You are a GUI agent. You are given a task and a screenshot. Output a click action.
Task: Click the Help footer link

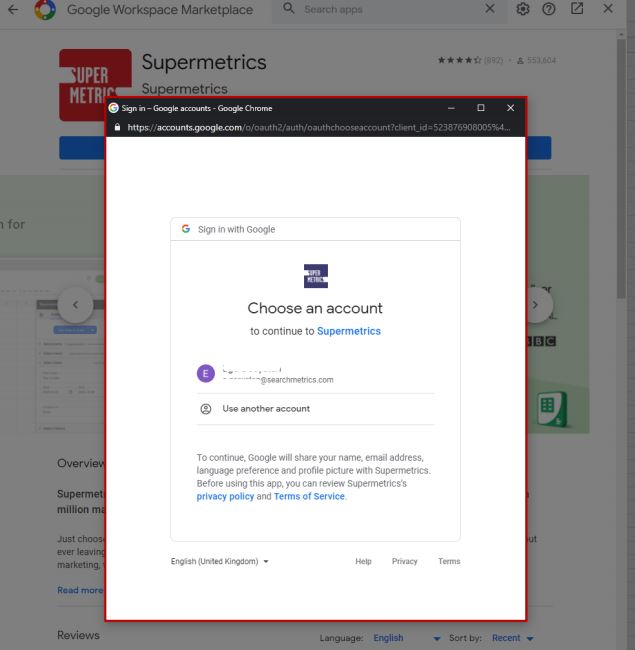click(363, 561)
